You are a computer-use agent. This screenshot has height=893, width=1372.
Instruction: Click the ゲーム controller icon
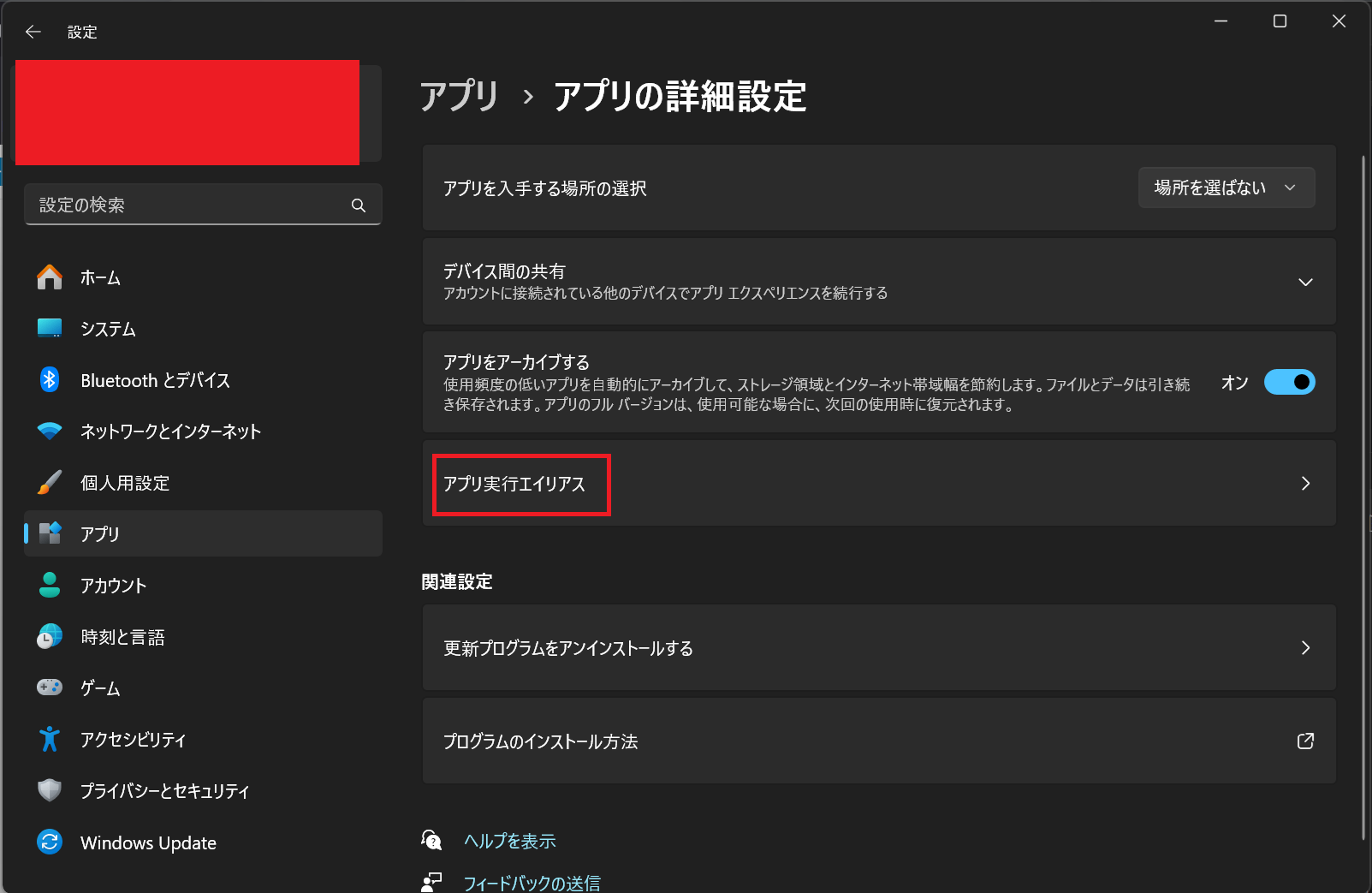pos(50,687)
